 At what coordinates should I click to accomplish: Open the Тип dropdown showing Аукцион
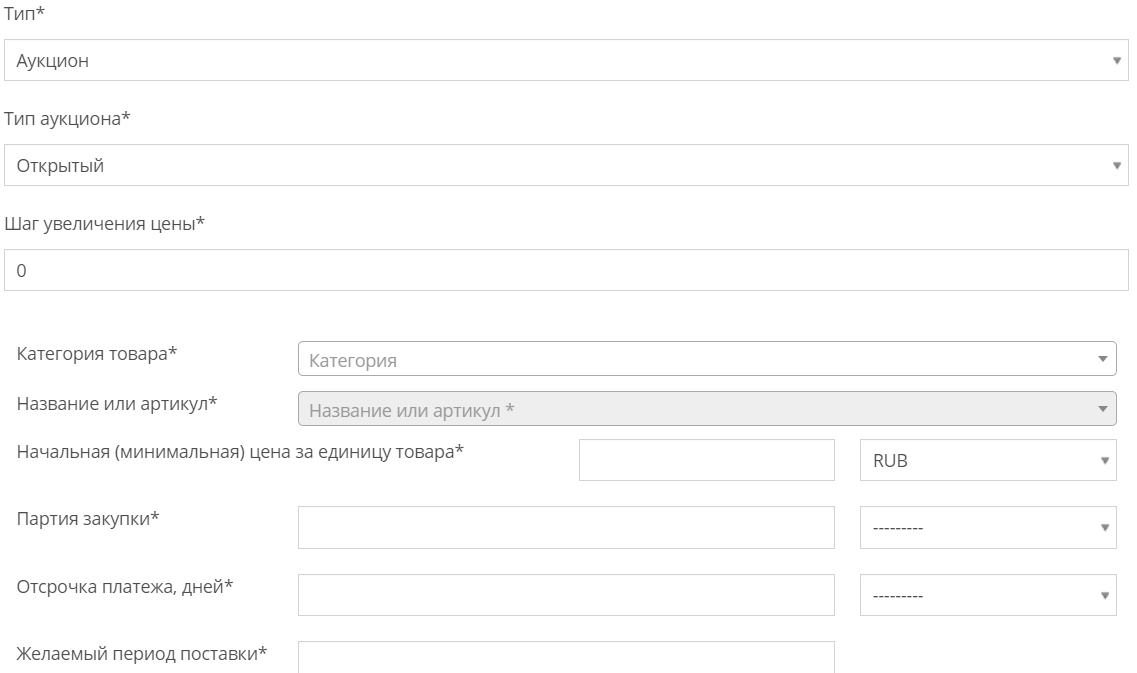click(x=566, y=61)
